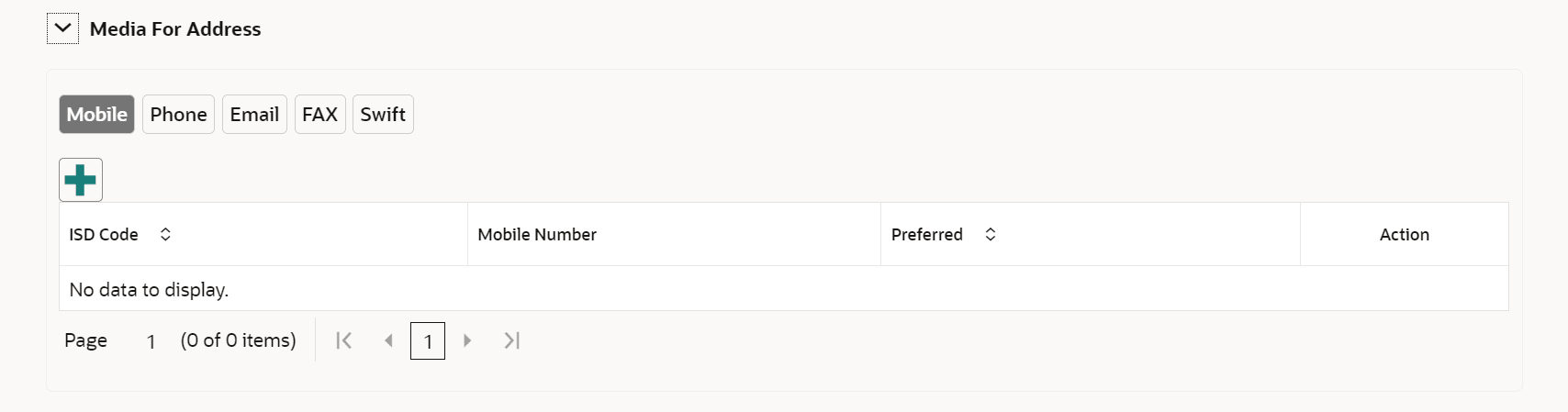Jump to the last page

[512, 340]
